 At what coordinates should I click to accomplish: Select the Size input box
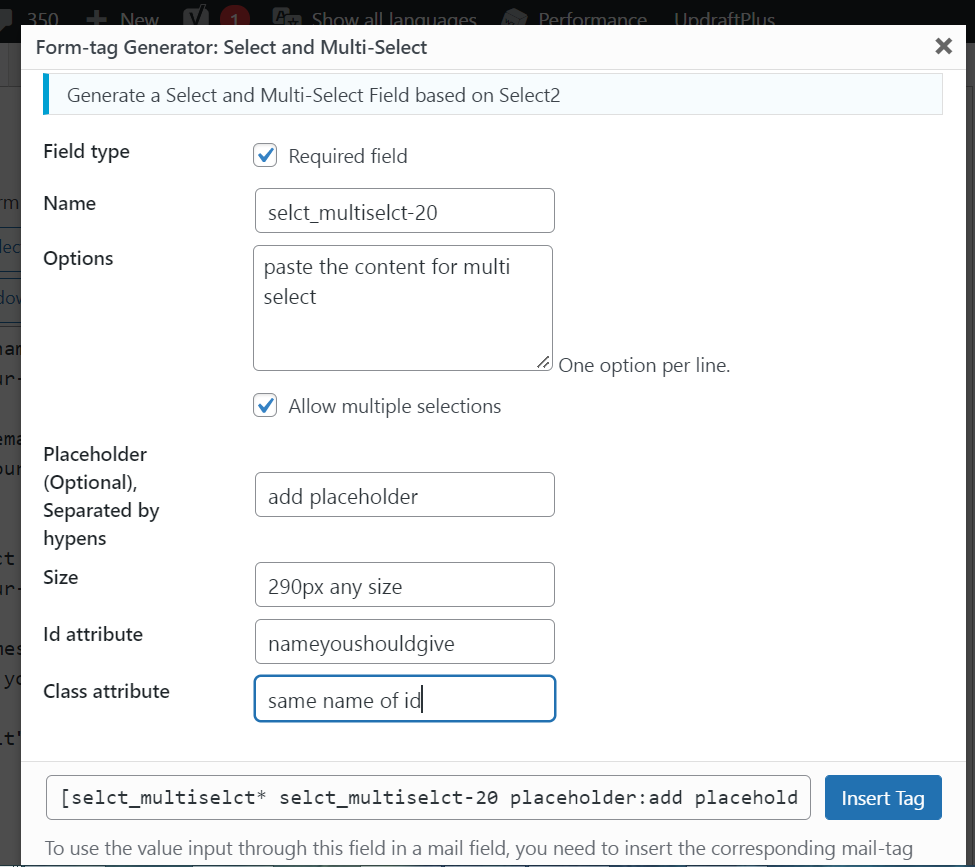click(404, 585)
